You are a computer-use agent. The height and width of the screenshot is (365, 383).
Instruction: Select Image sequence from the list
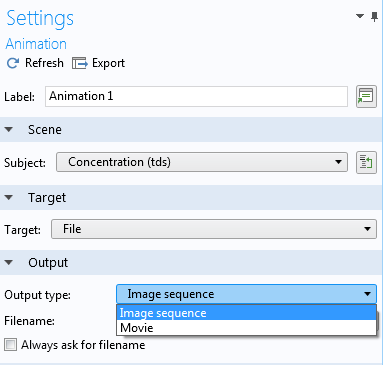(246, 313)
